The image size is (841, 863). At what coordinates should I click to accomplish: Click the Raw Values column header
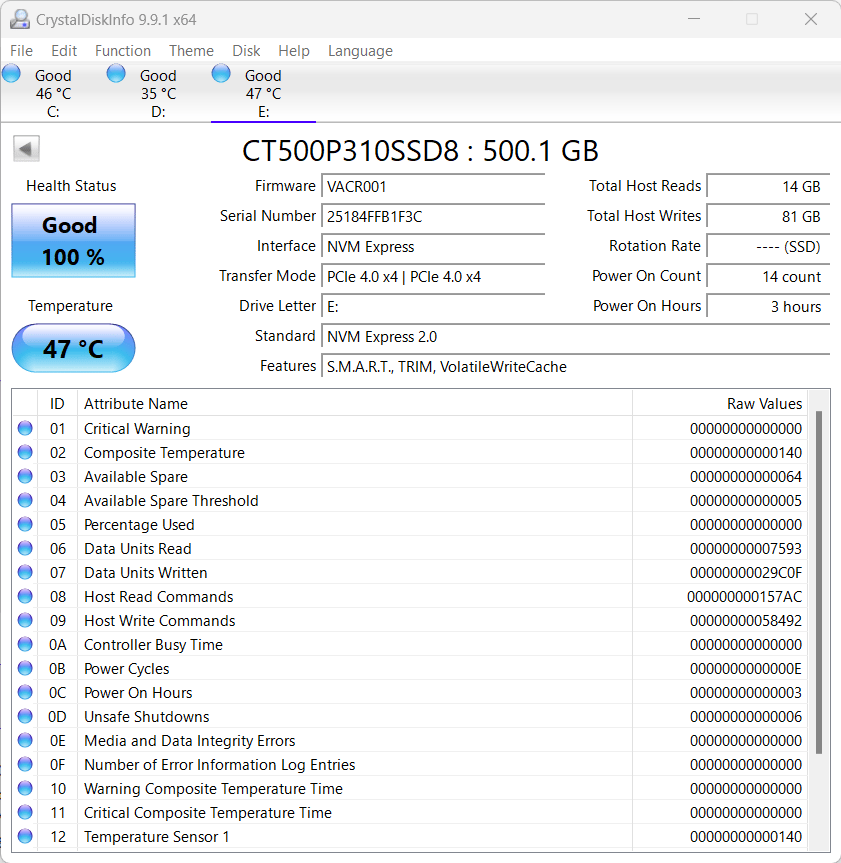point(720,403)
